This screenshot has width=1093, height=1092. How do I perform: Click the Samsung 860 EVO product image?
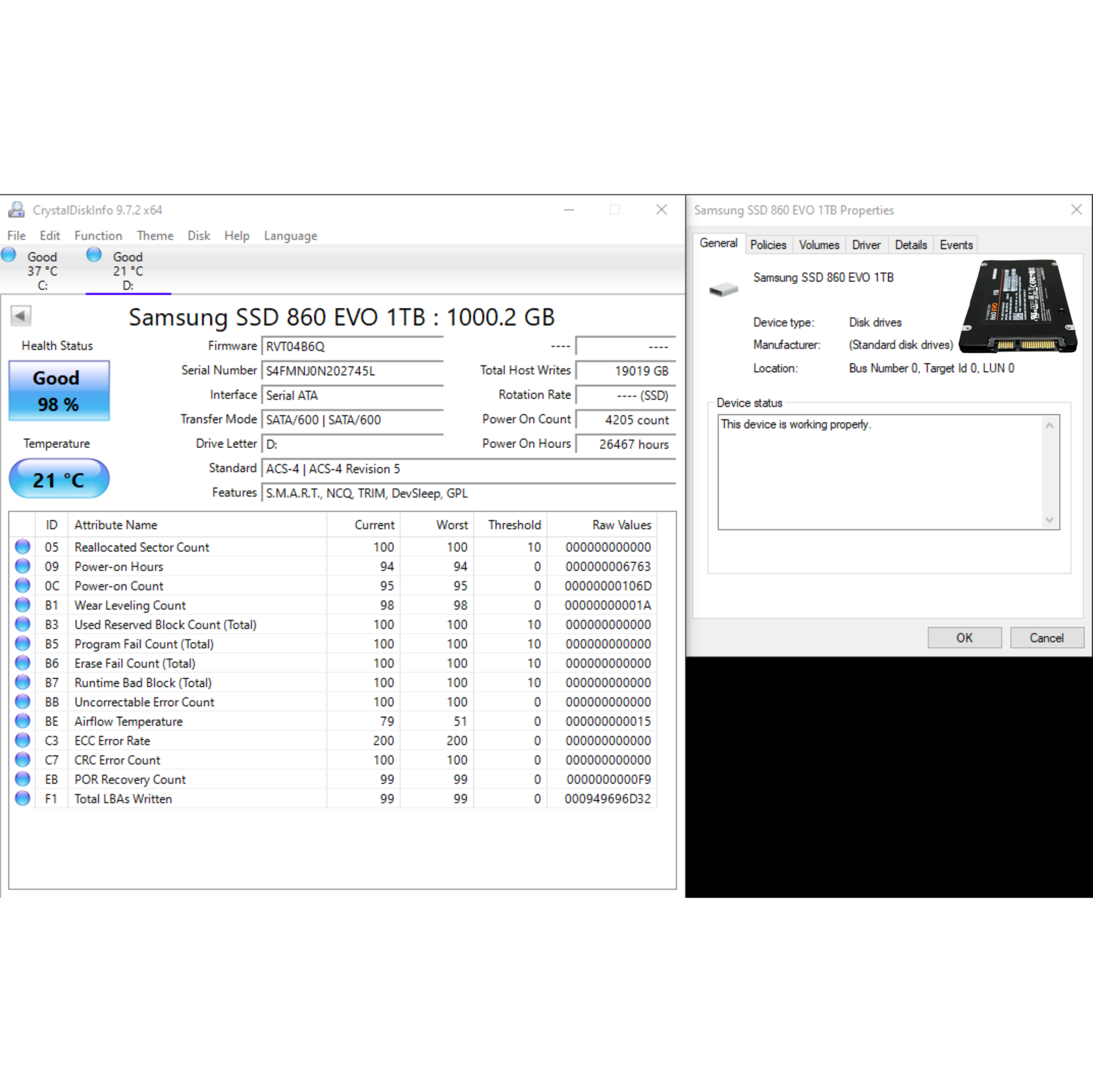(x=1018, y=306)
